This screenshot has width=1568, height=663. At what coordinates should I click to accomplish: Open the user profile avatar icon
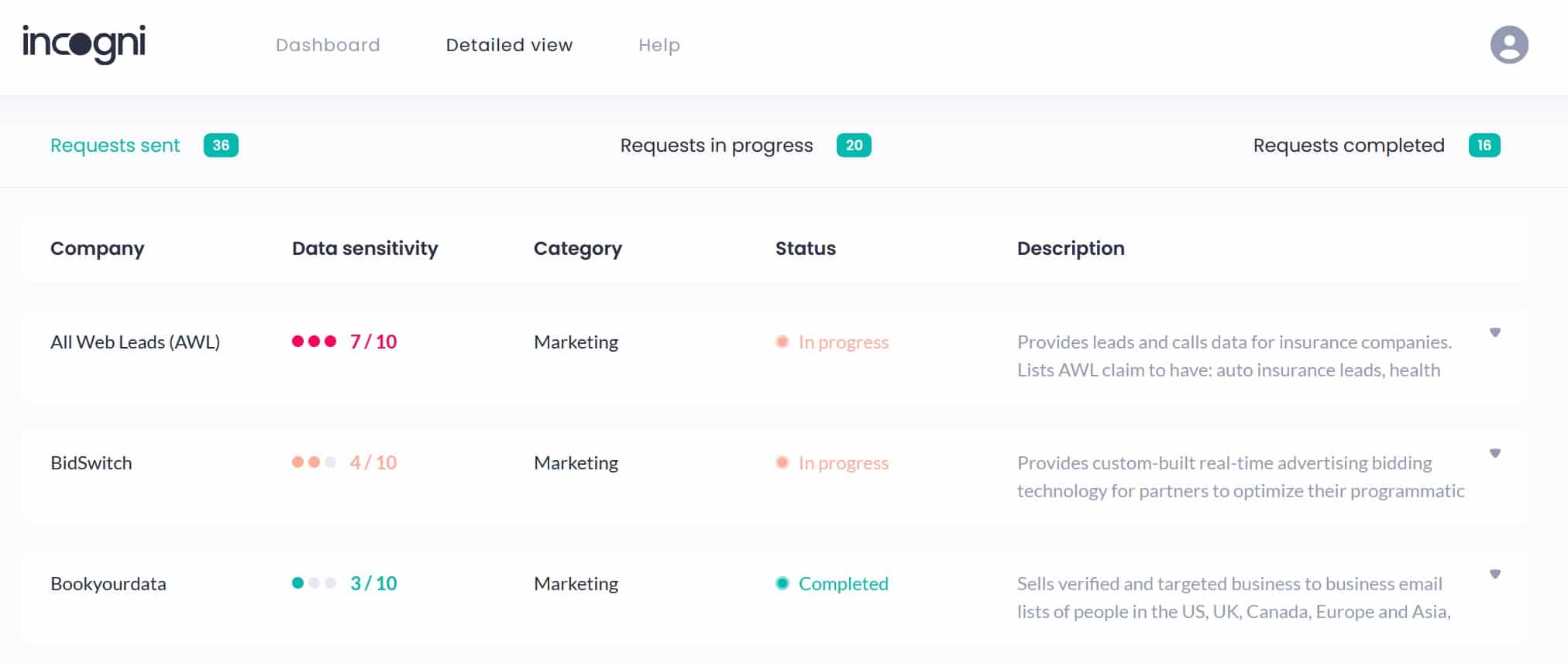(x=1508, y=45)
